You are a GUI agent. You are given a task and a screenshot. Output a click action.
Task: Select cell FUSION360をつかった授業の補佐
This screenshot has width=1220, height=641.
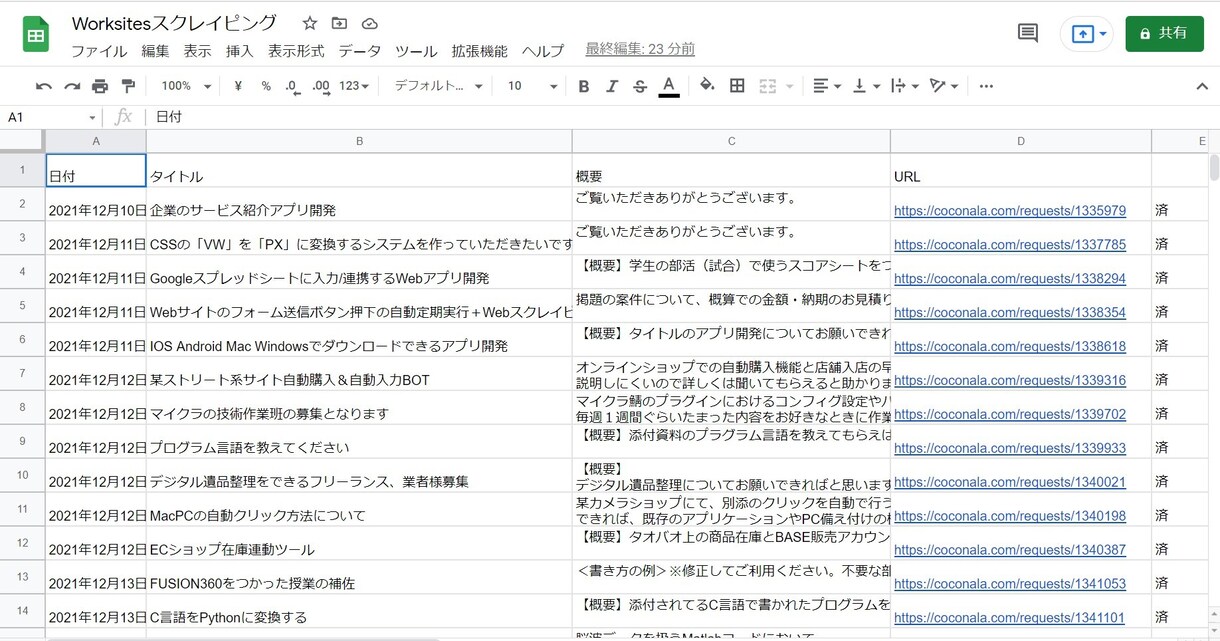pyautogui.click(x=359, y=577)
